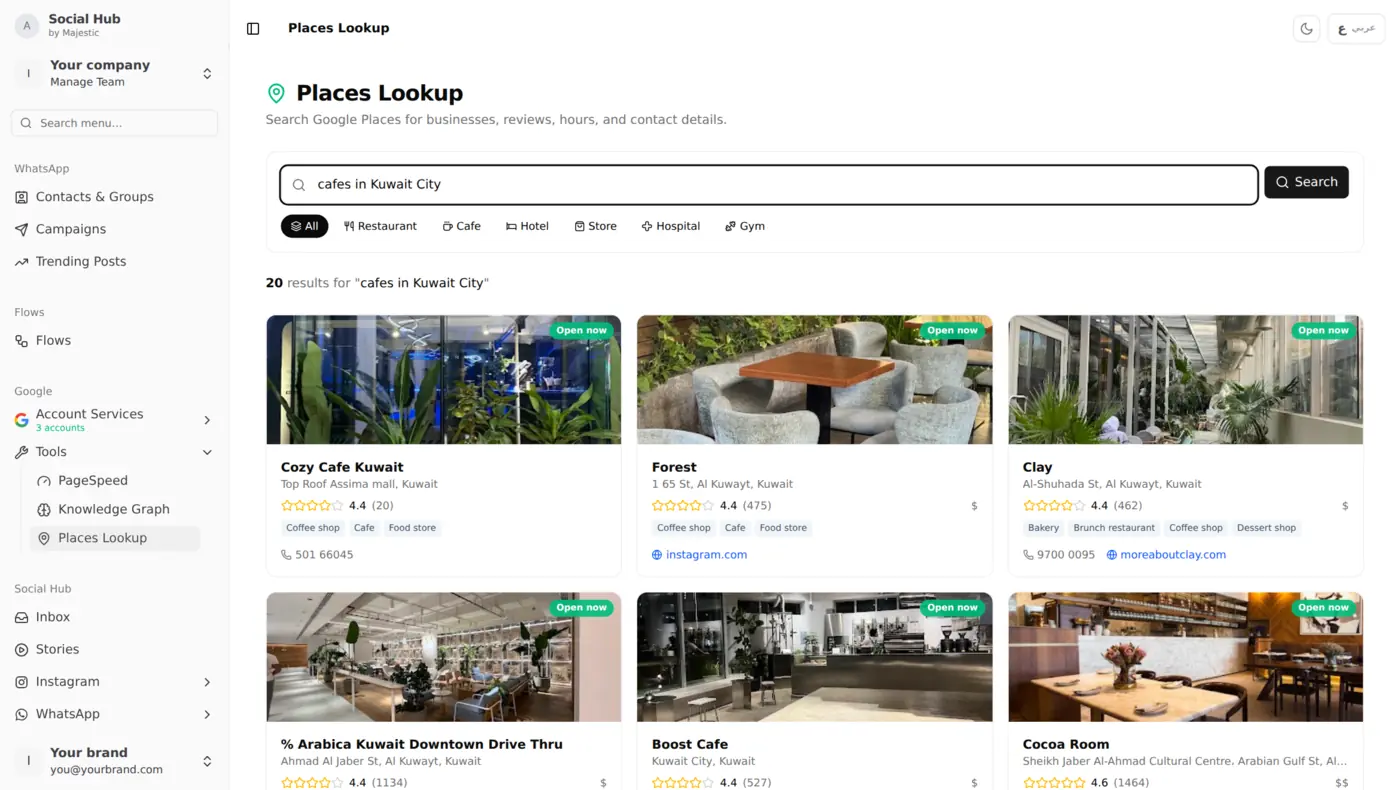Filter results by Cafe
The image size is (1400, 790).
pos(462,226)
